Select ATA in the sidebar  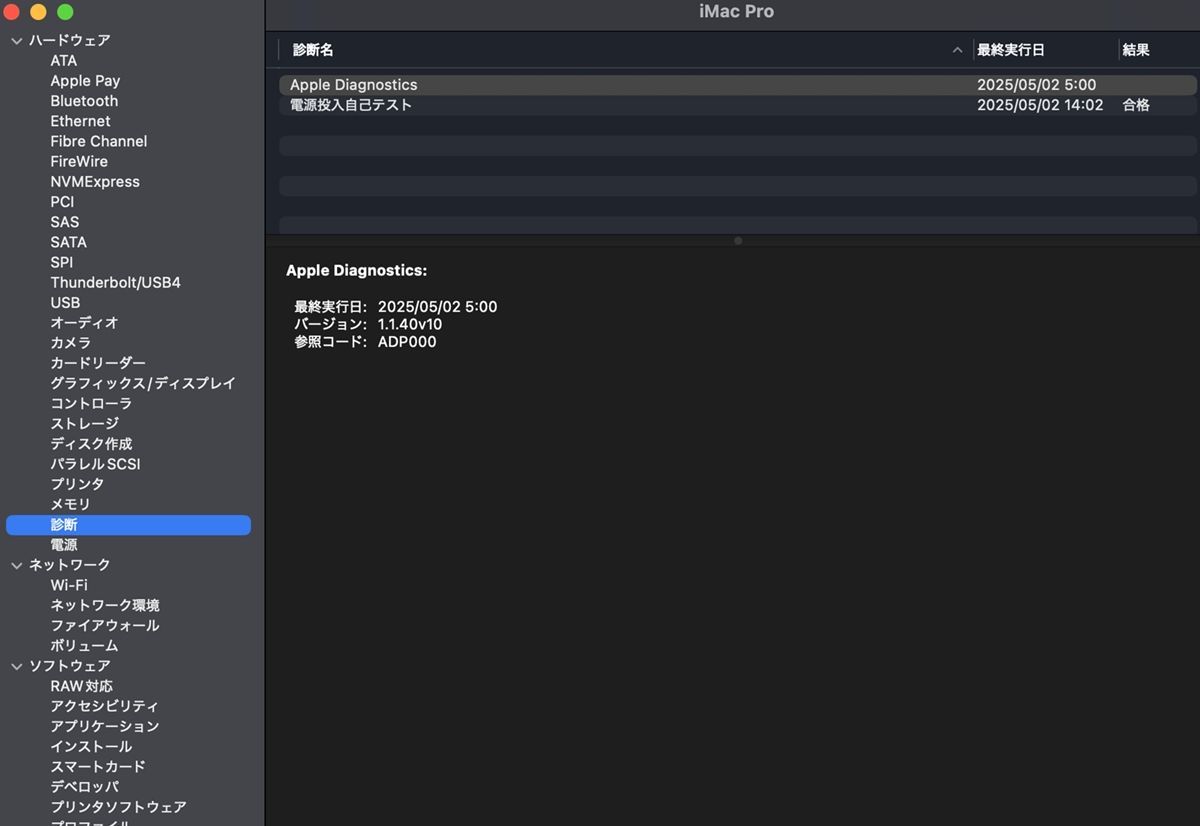(64, 61)
